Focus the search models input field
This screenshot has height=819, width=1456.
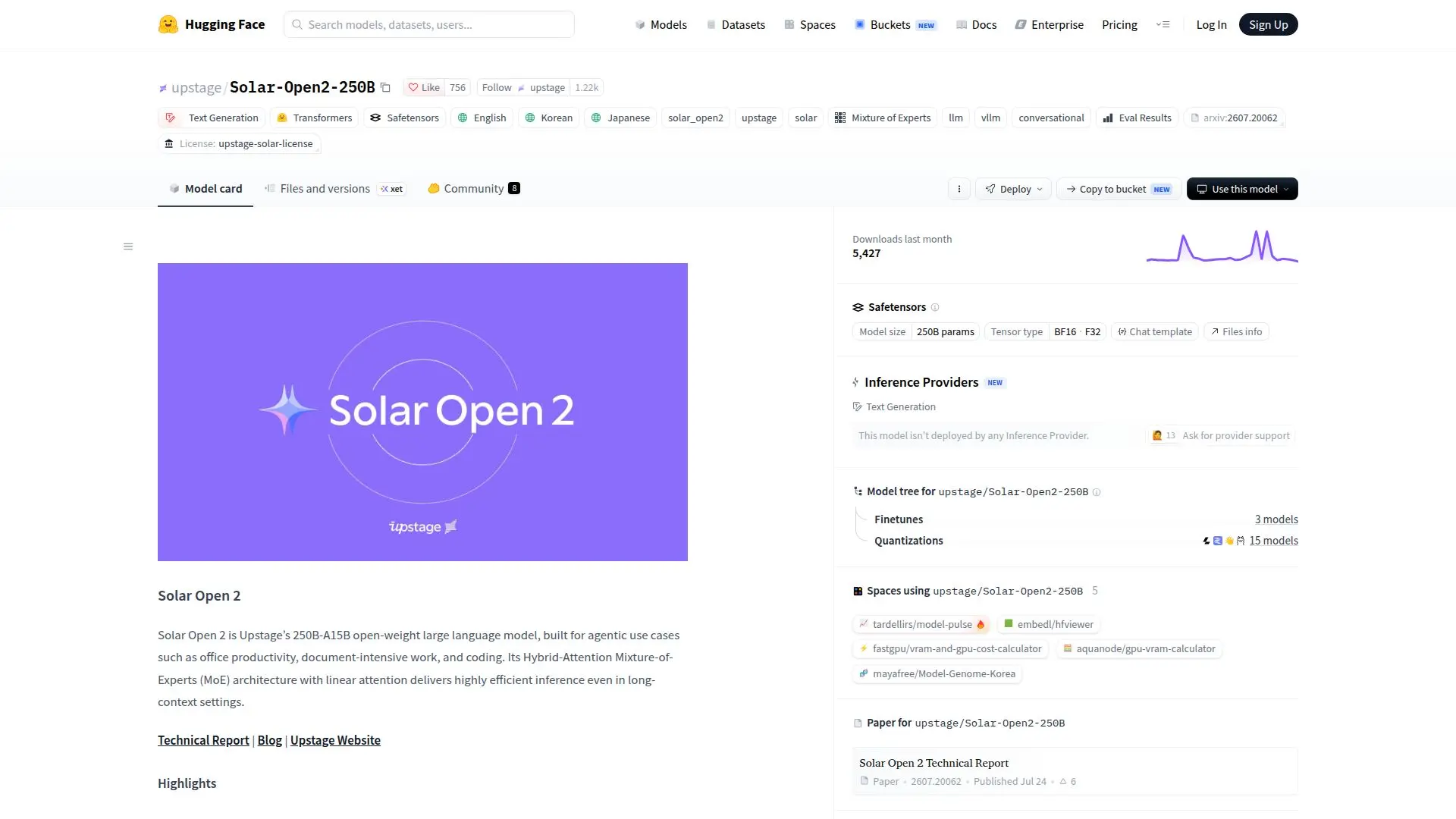429,24
